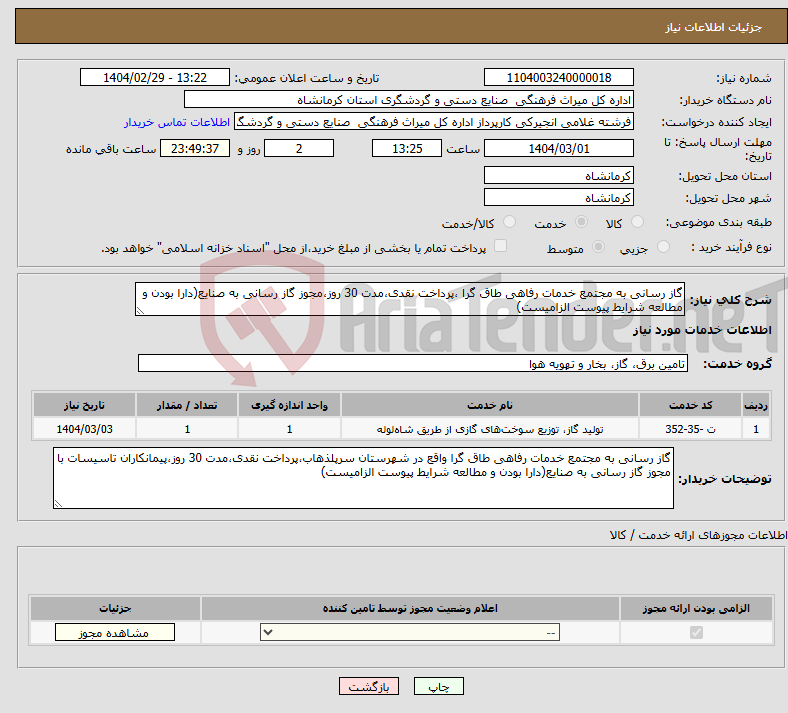788x713 pixels.
Task: Click the description textarea resize handle
Action: [140, 311]
